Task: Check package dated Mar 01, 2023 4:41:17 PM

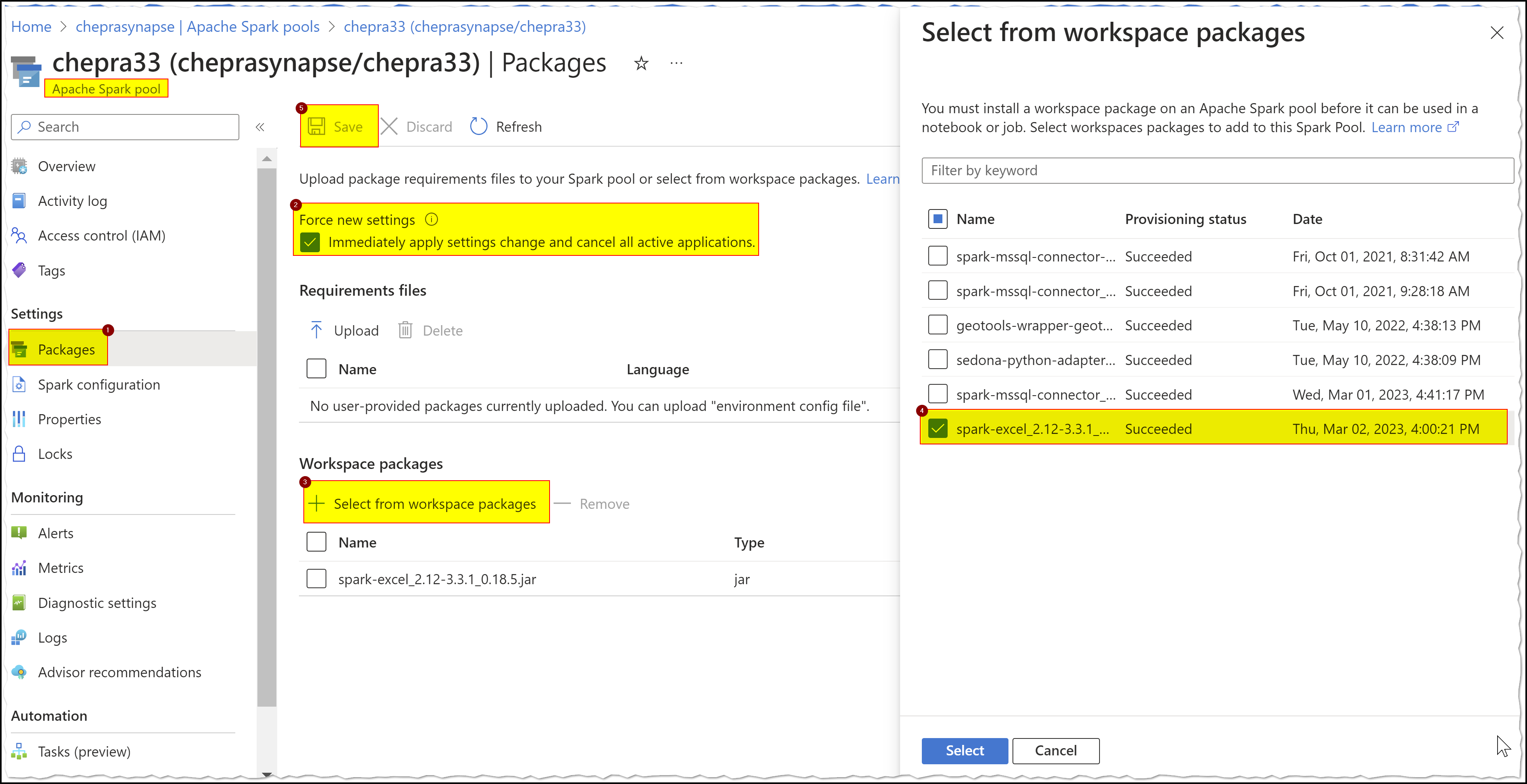Action: point(938,394)
